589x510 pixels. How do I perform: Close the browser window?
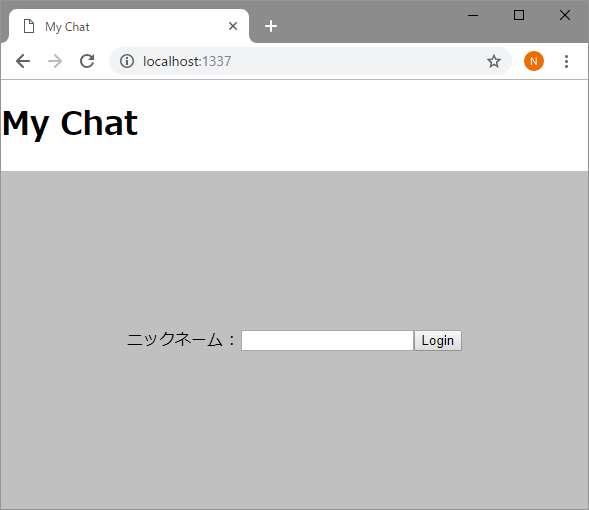pyautogui.click(x=565, y=15)
